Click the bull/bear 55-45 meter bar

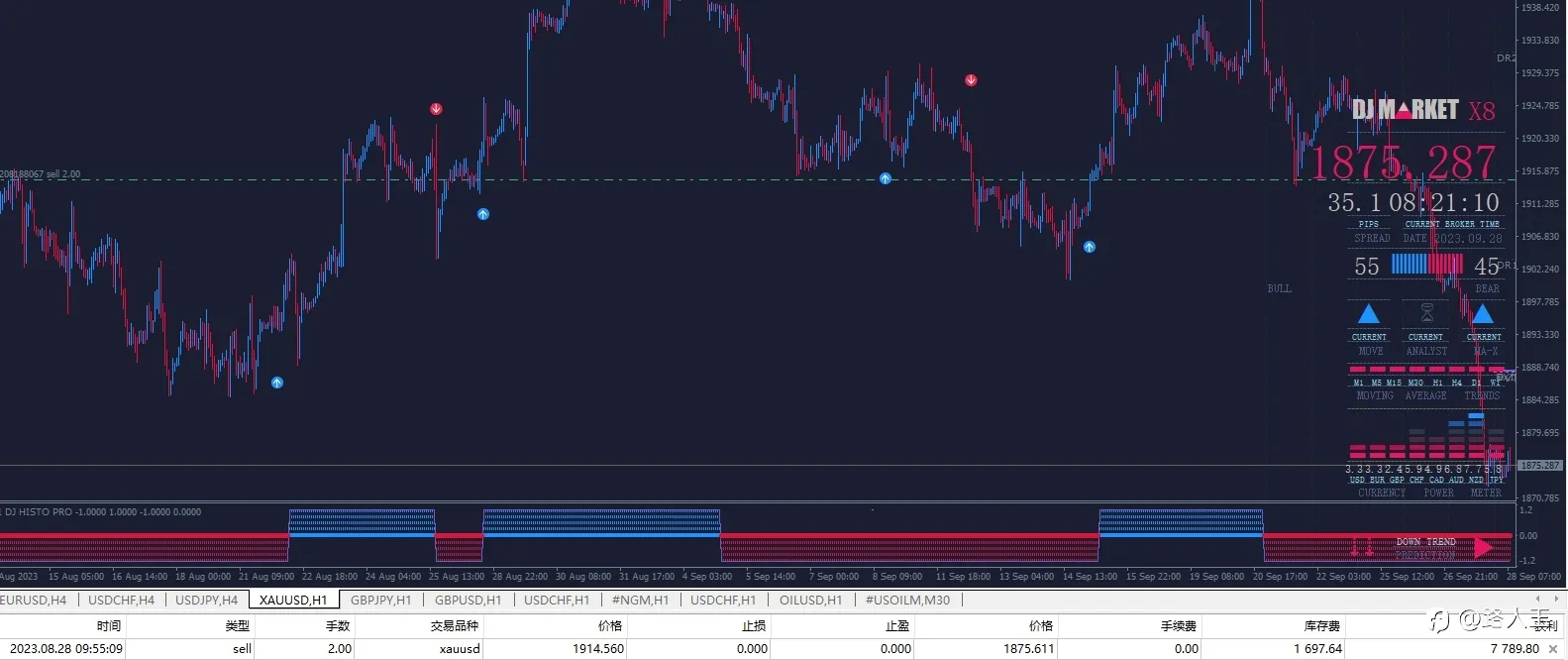click(x=1426, y=265)
